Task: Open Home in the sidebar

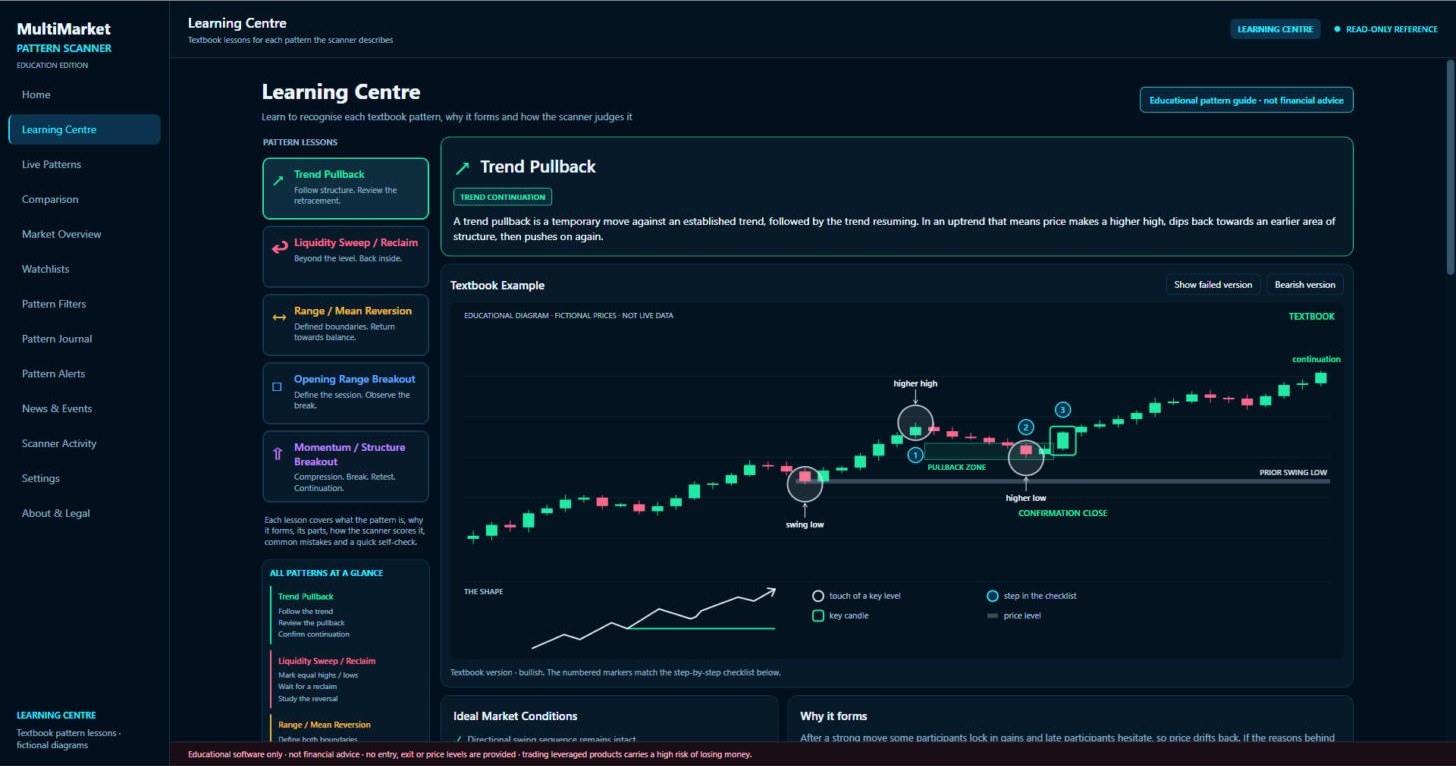Action: pyautogui.click(x=84, y=95)
